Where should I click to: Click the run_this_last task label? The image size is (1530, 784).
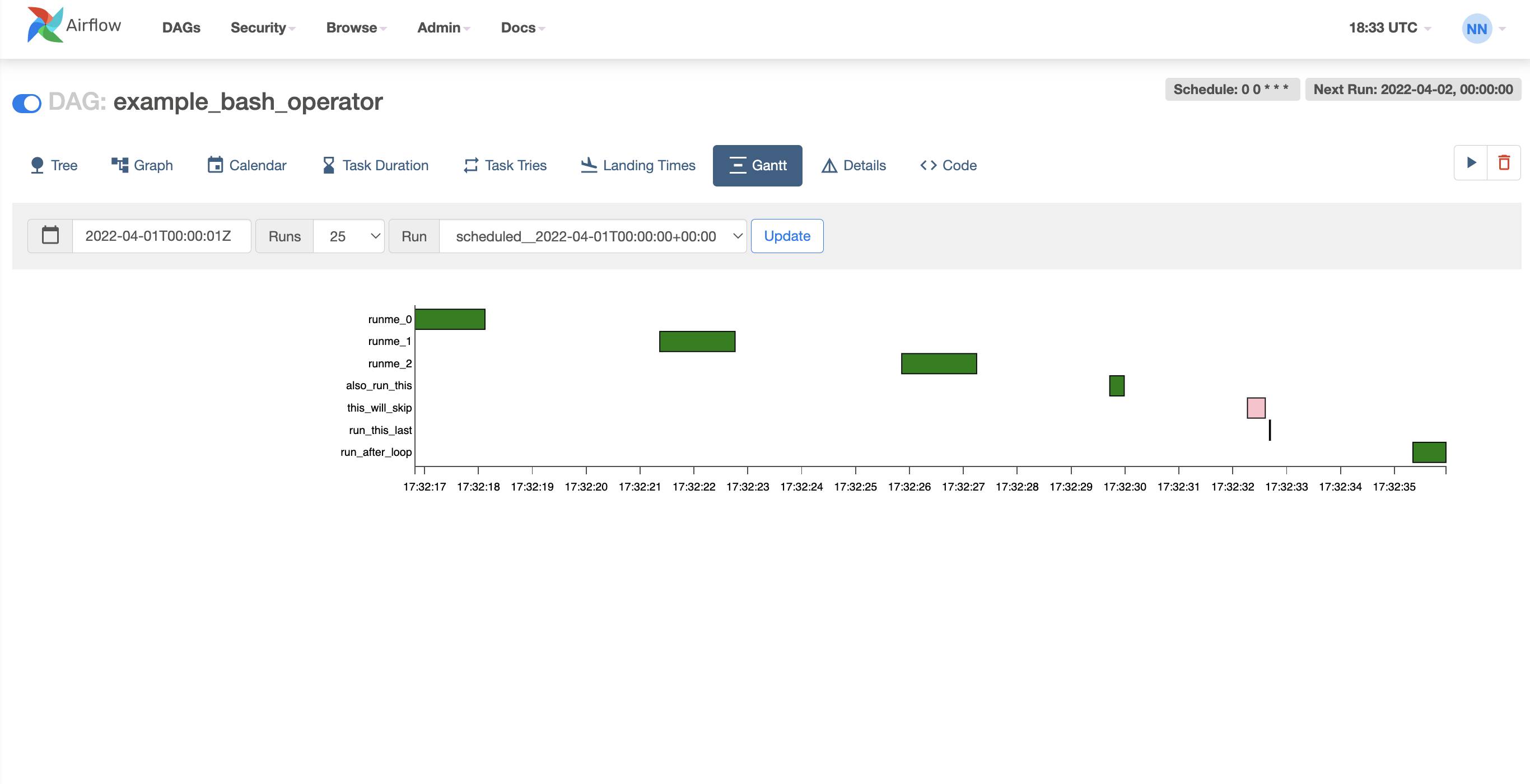(380, 430)
